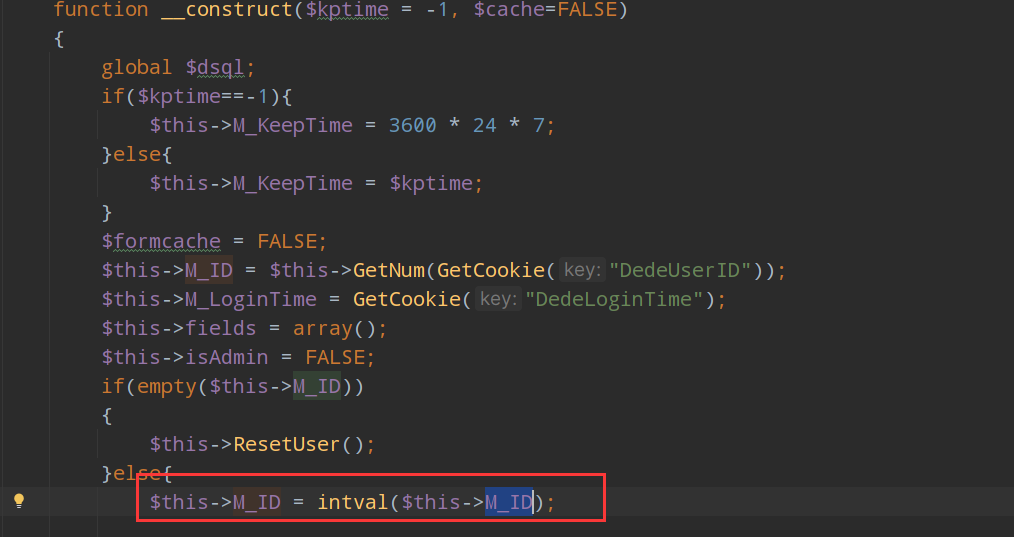
Task: Click M_ID on the GetNum assignment line
Action: 209,270
